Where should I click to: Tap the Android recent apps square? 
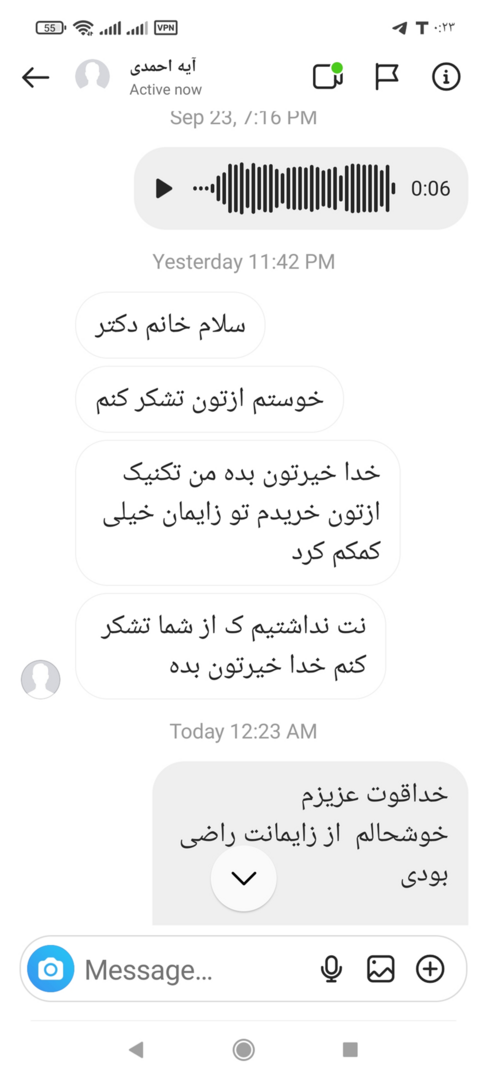pyautogui.click(x=351, y=1049)
